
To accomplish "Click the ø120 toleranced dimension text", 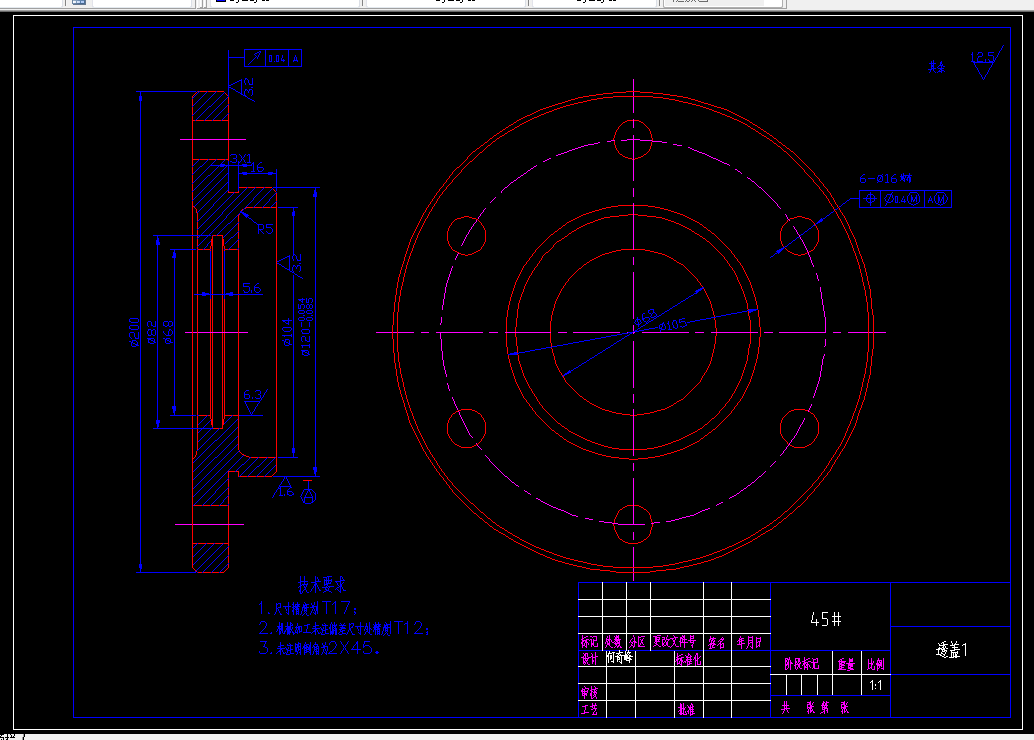I will click(x=307, y=327).
